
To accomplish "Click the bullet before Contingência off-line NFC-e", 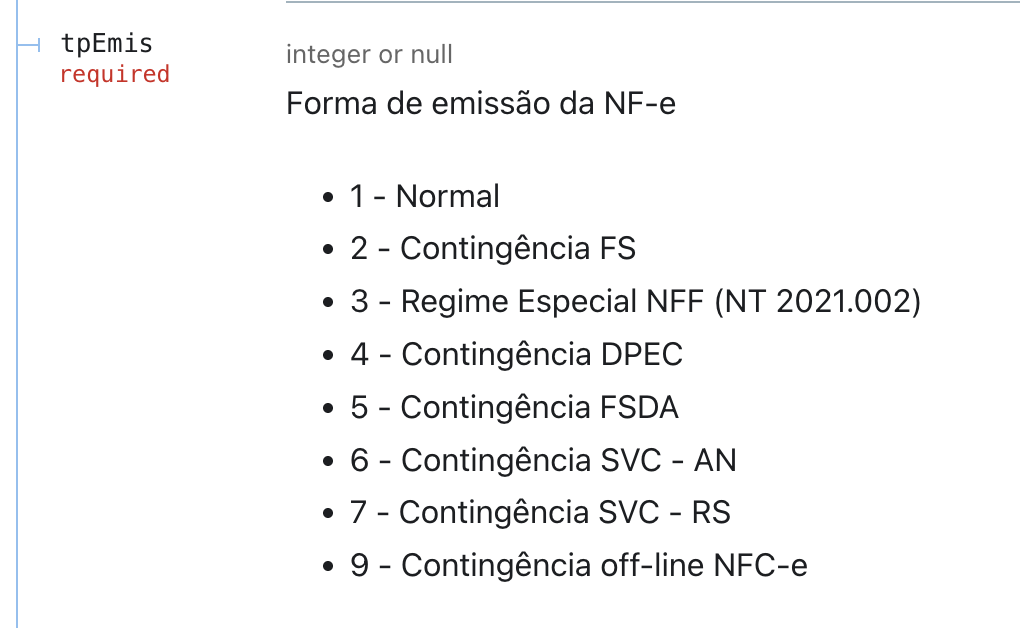I will (328, 566).
